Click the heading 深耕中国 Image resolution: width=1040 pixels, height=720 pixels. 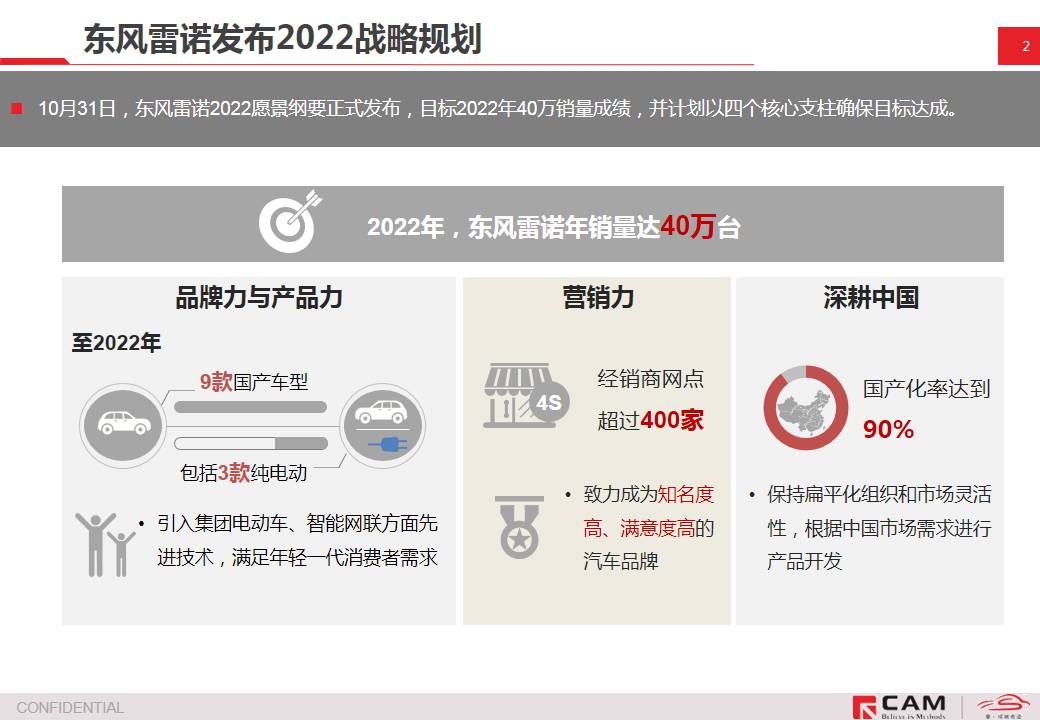click(871, 297)
